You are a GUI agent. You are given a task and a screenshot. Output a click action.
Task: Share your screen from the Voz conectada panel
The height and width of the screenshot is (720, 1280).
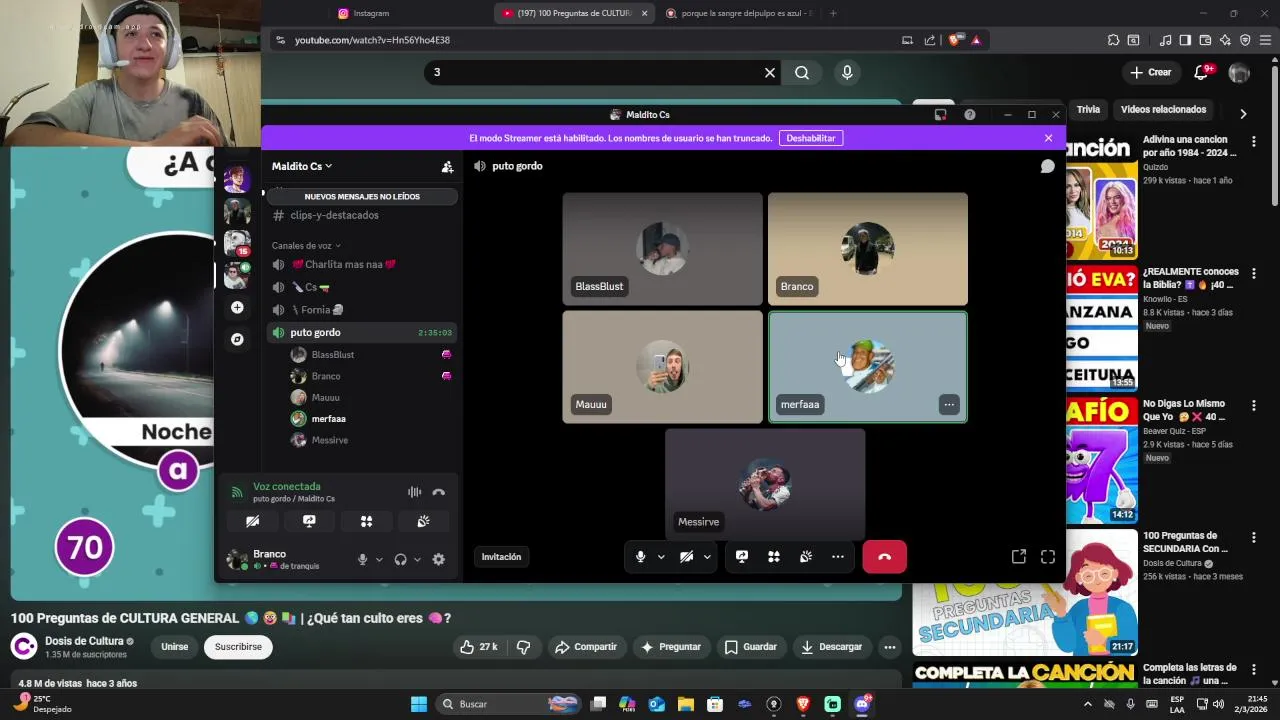[x=309, y=521]
